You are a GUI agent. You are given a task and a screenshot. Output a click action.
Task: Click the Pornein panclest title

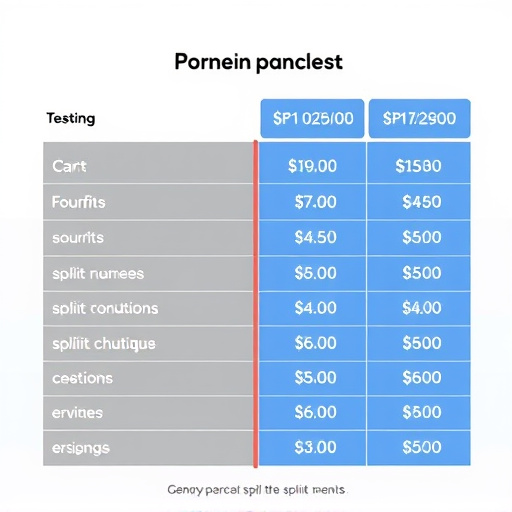click(259, 62)
